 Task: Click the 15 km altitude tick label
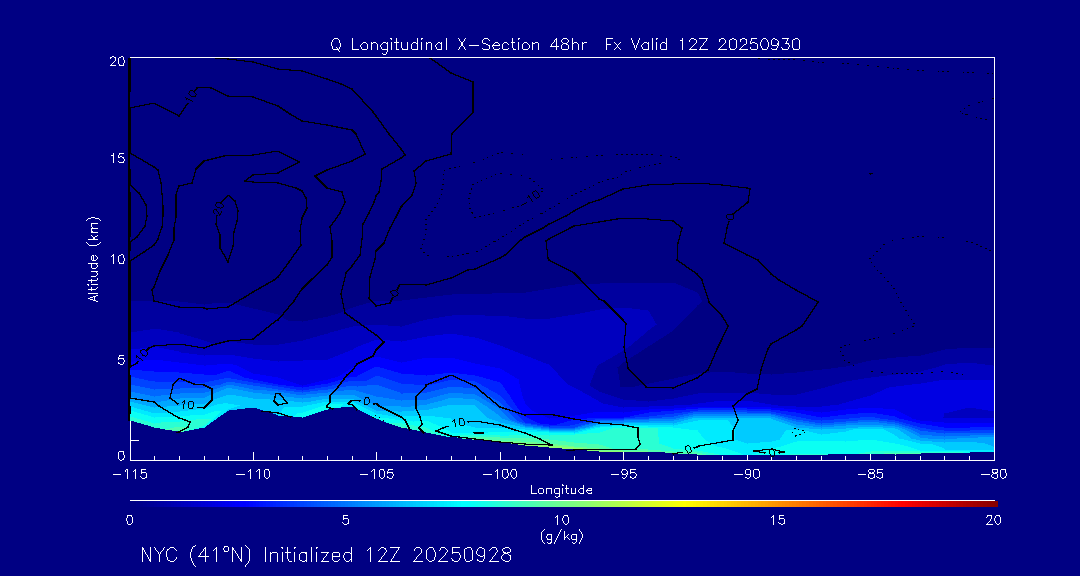point(115,159)
